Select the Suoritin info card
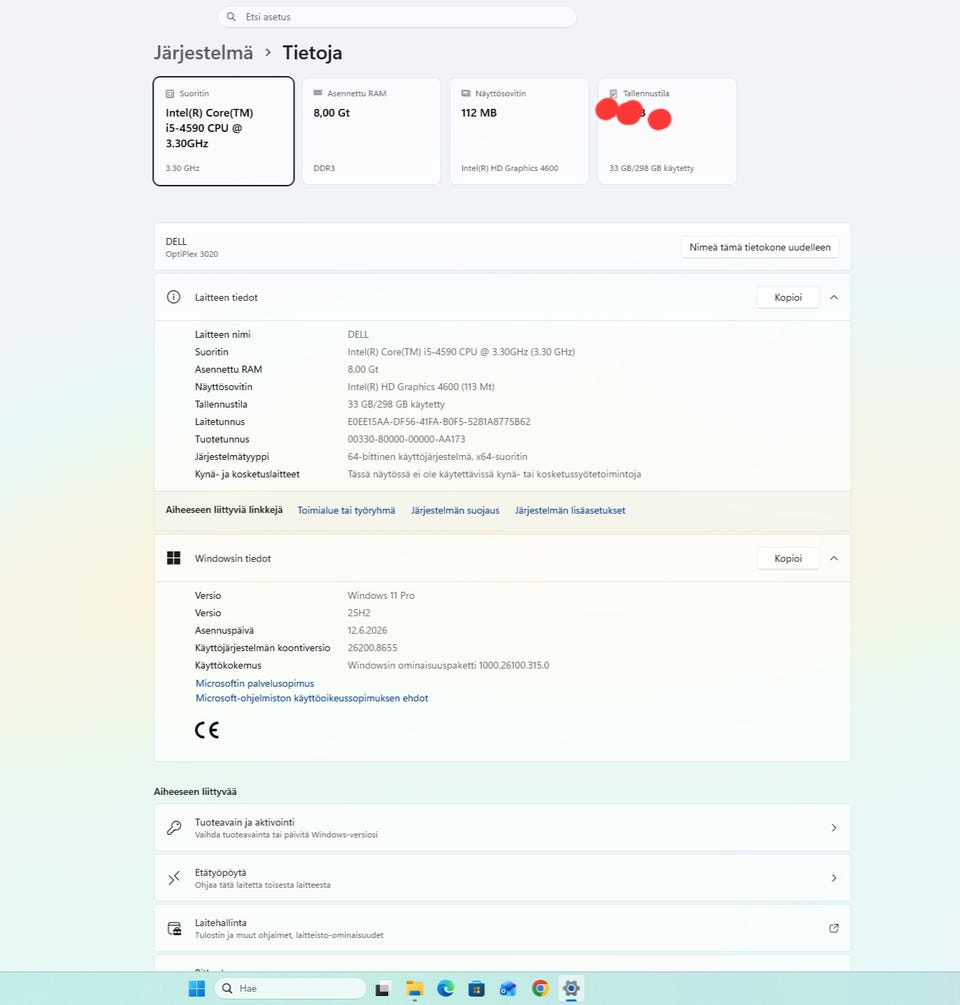The height and width of the screenshot is (1005, 960). point(224,131)
